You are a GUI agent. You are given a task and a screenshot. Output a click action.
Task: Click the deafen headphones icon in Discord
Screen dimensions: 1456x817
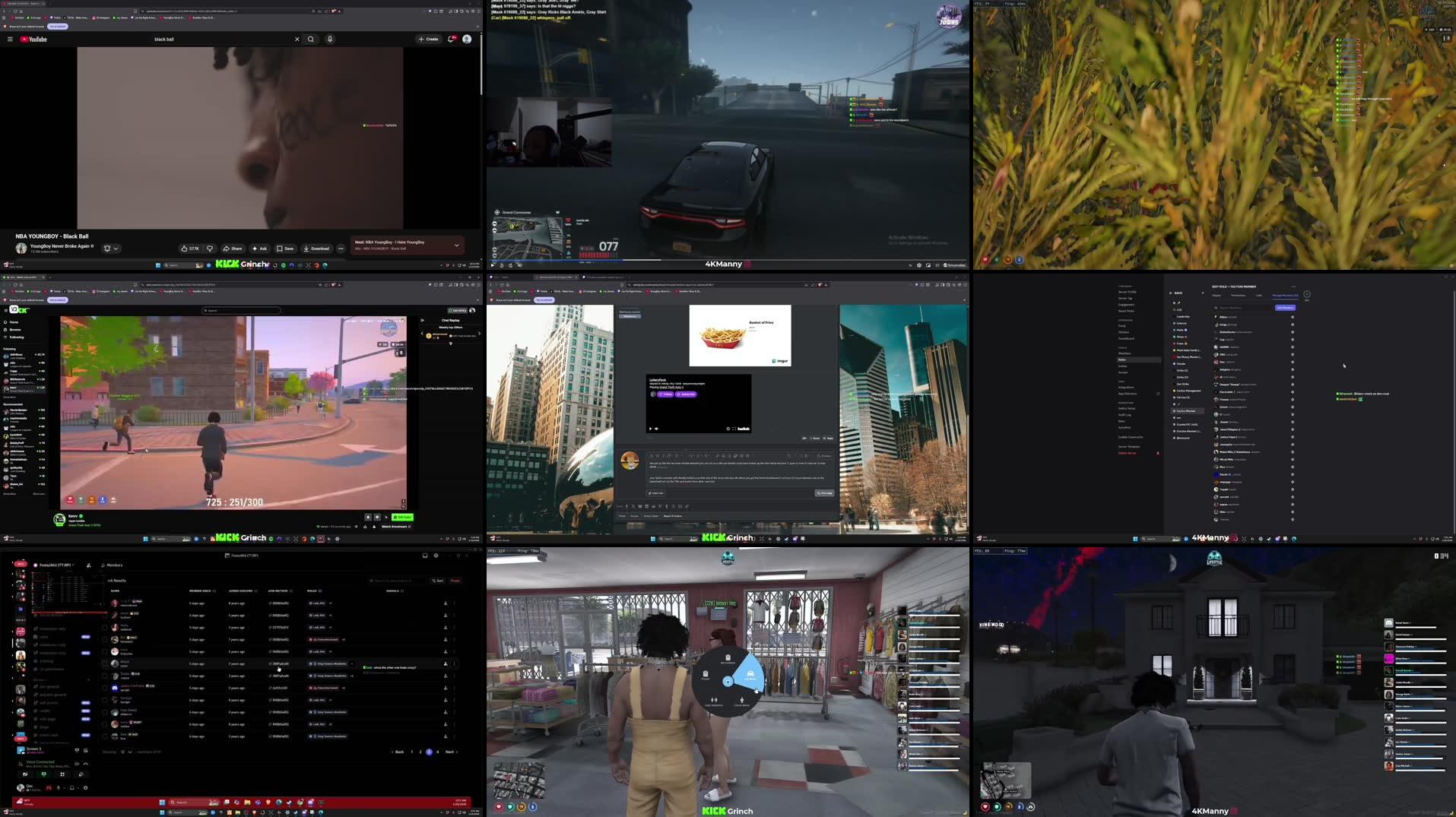(x=72, y=788)
